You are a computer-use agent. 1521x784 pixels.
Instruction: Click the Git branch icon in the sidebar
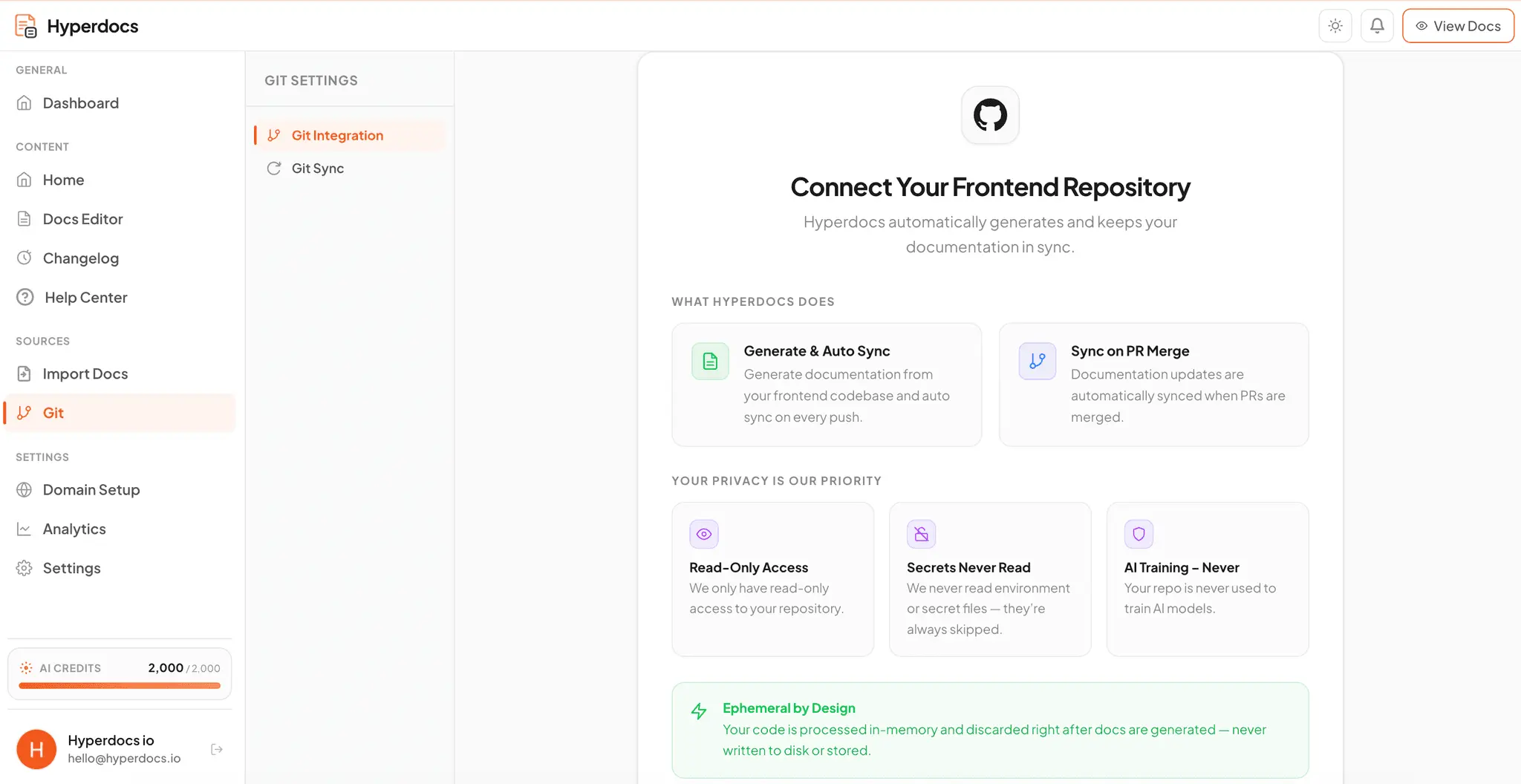tap(25, 413)
